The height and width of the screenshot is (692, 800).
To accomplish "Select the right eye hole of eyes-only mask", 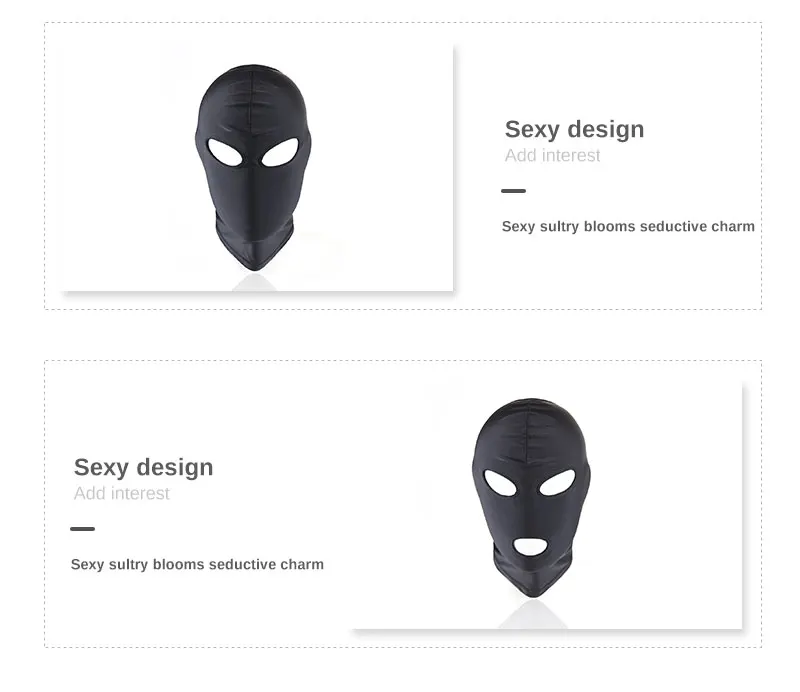I will (x=280, y=152).
